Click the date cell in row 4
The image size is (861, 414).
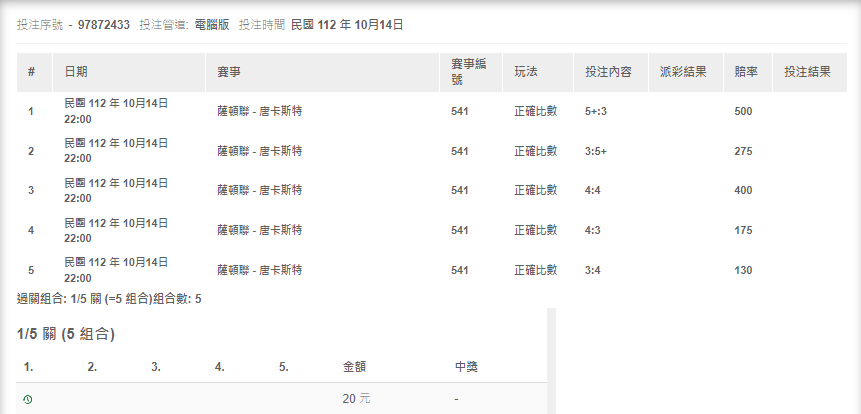click(x=116, y=231)
